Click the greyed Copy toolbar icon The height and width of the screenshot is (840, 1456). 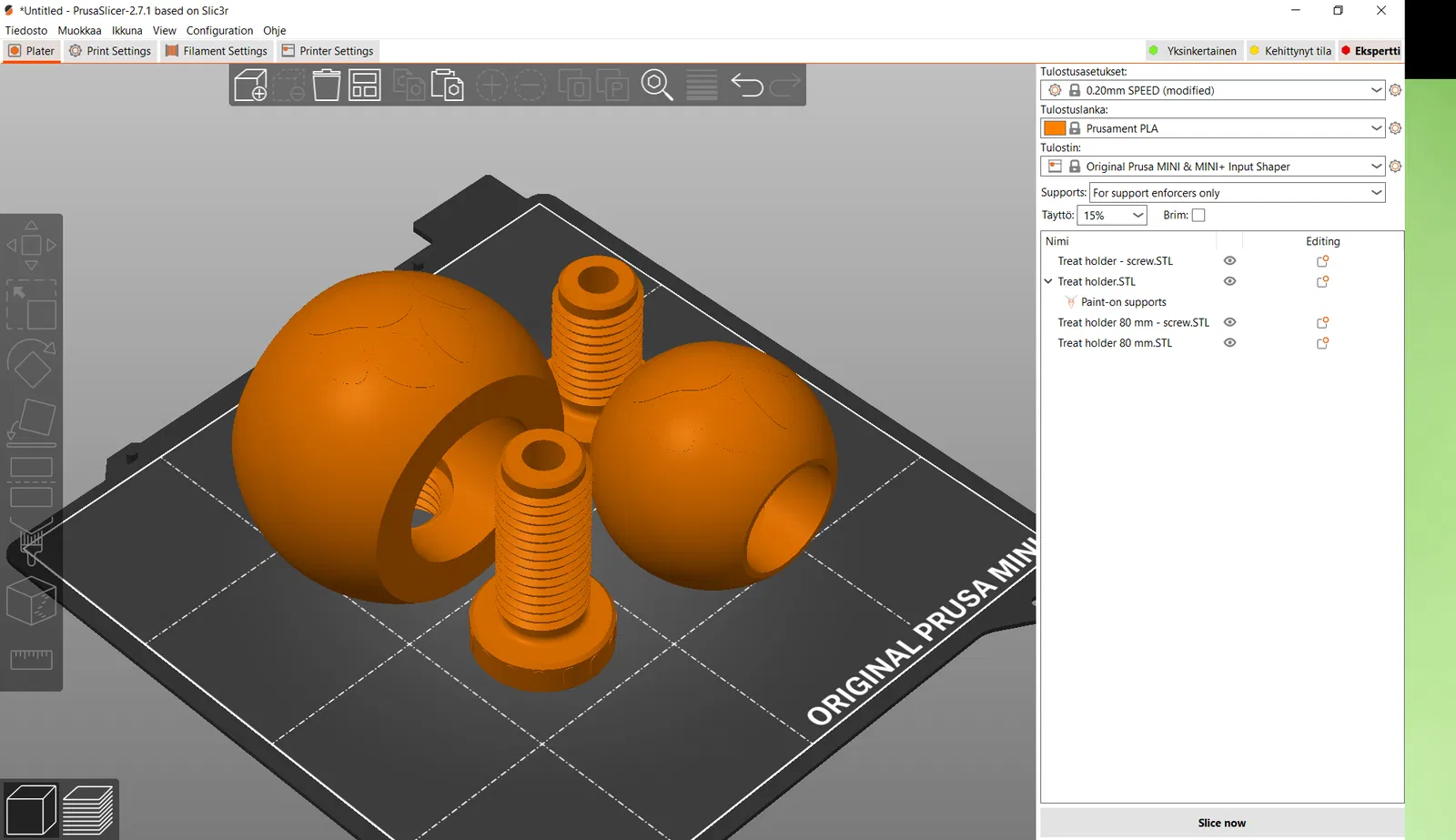click(409, 86)
